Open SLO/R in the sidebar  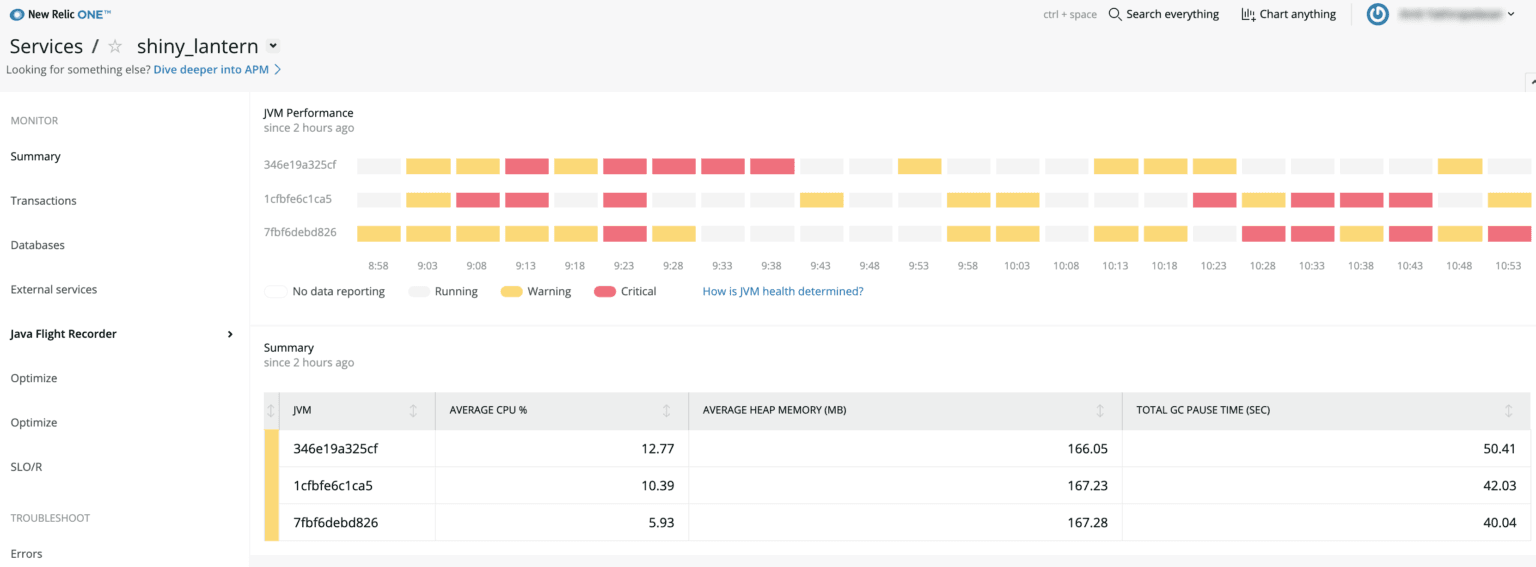[x=26, y=467]
